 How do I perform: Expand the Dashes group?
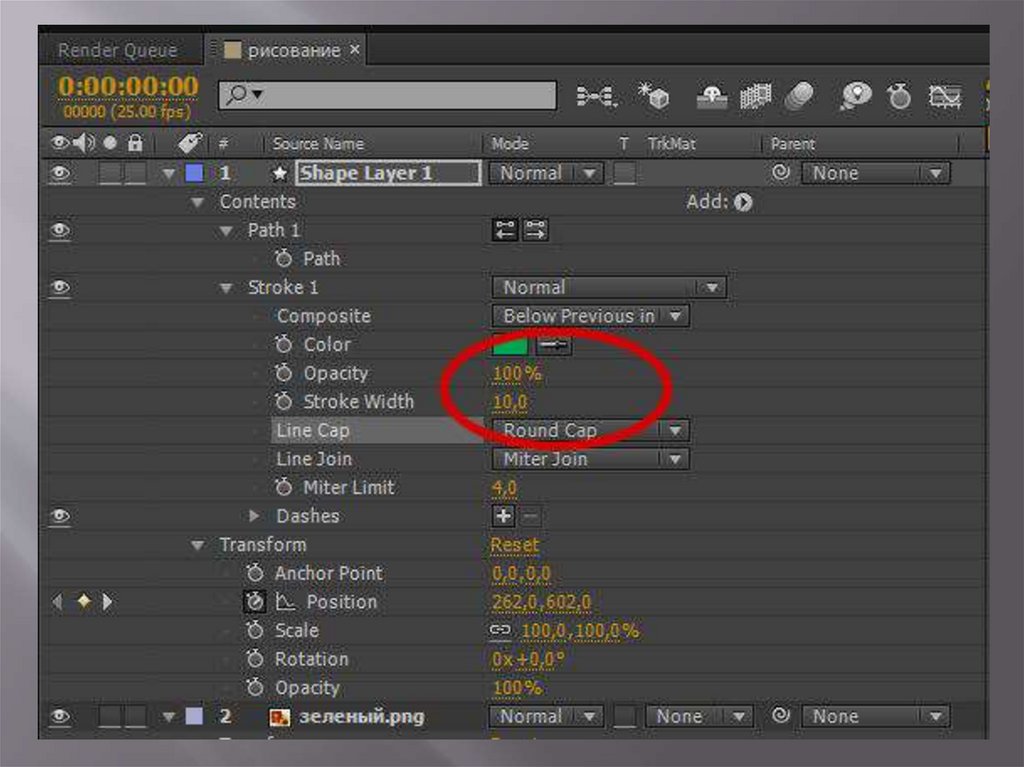(254, 515)
